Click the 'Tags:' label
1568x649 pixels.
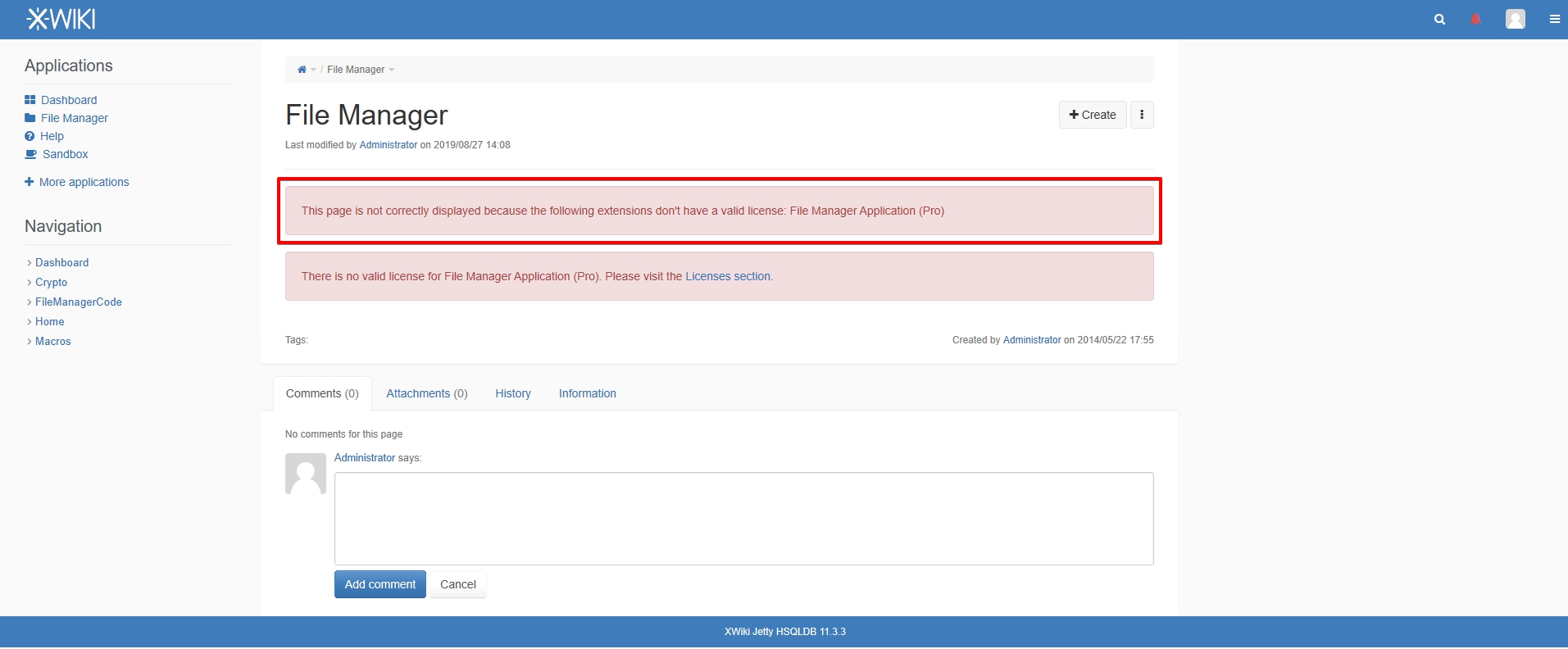(297, 340)
